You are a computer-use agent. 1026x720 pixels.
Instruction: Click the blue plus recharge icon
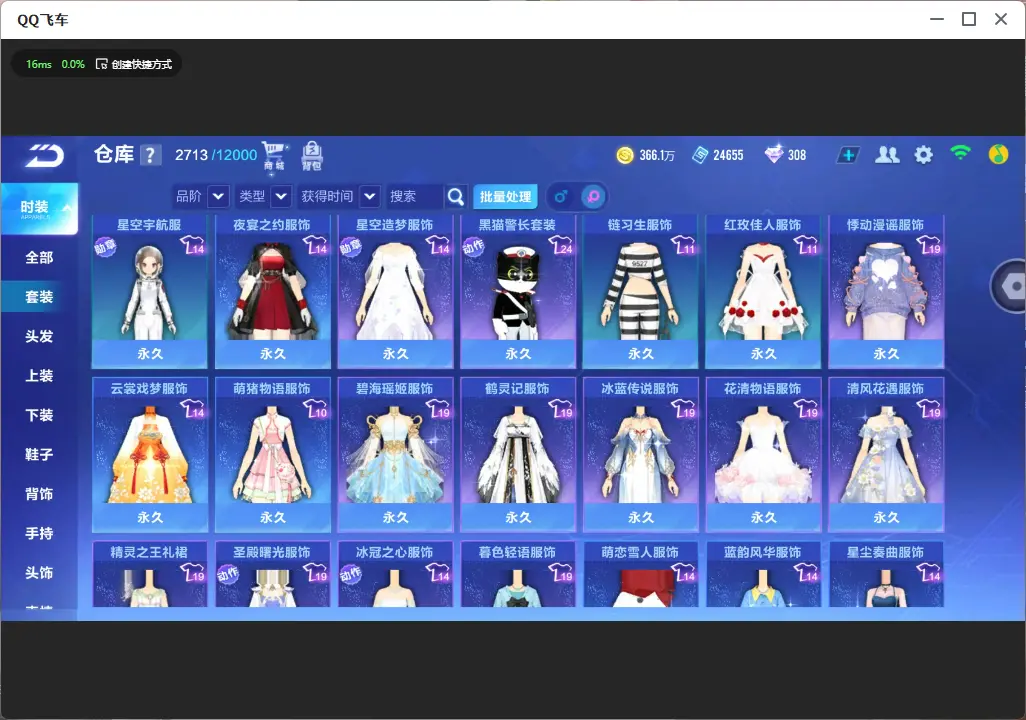tap(848, 155)
